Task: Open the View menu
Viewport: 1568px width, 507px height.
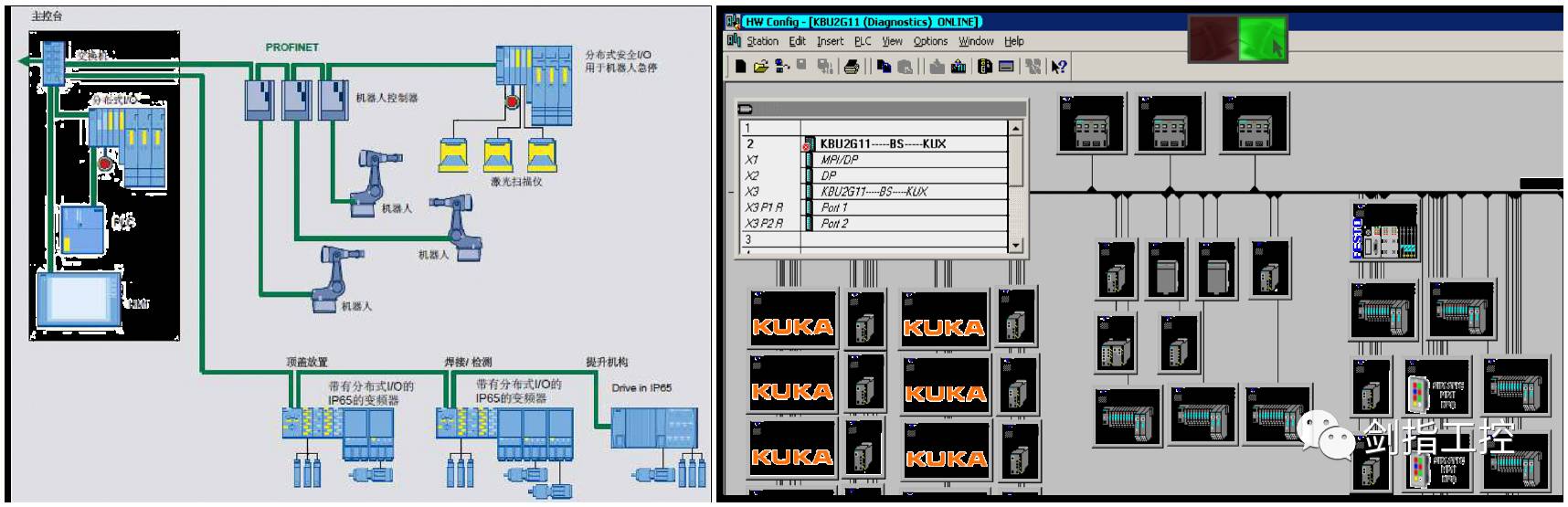Action: (892, 41)
